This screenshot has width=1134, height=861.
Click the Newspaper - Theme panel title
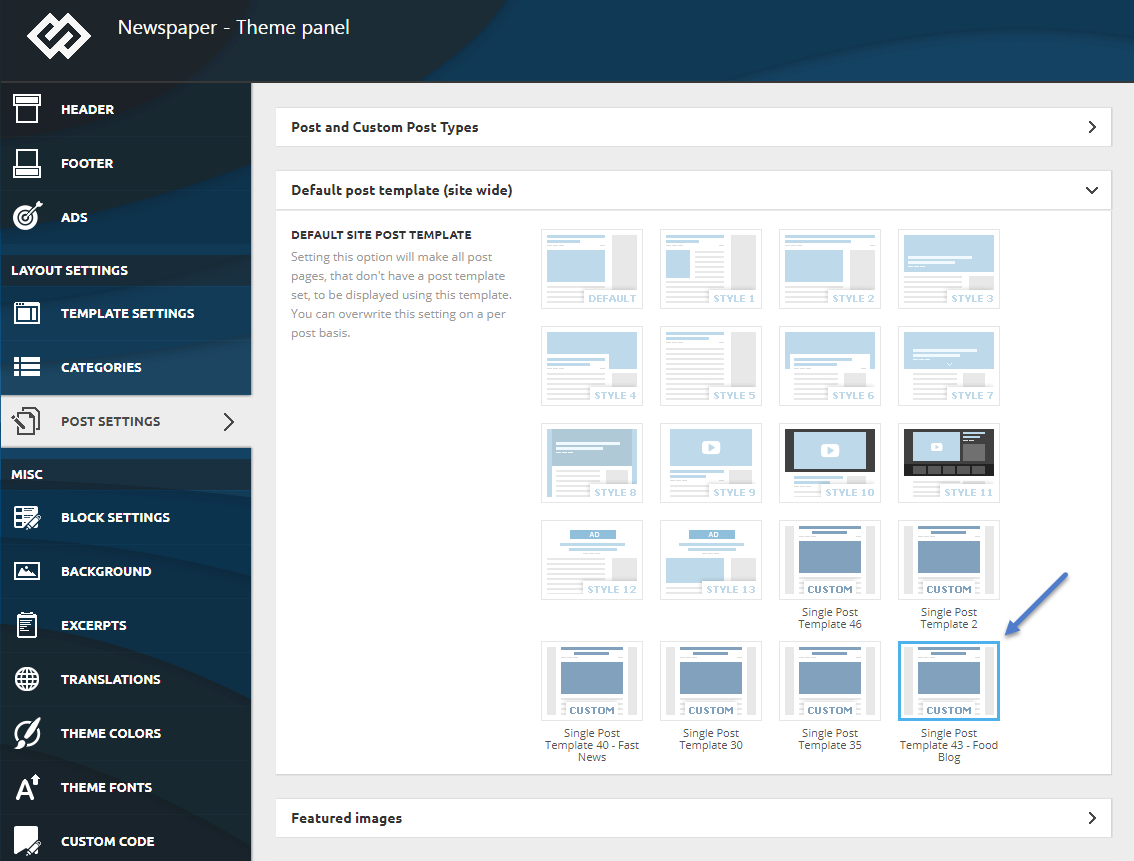[234, 27]
